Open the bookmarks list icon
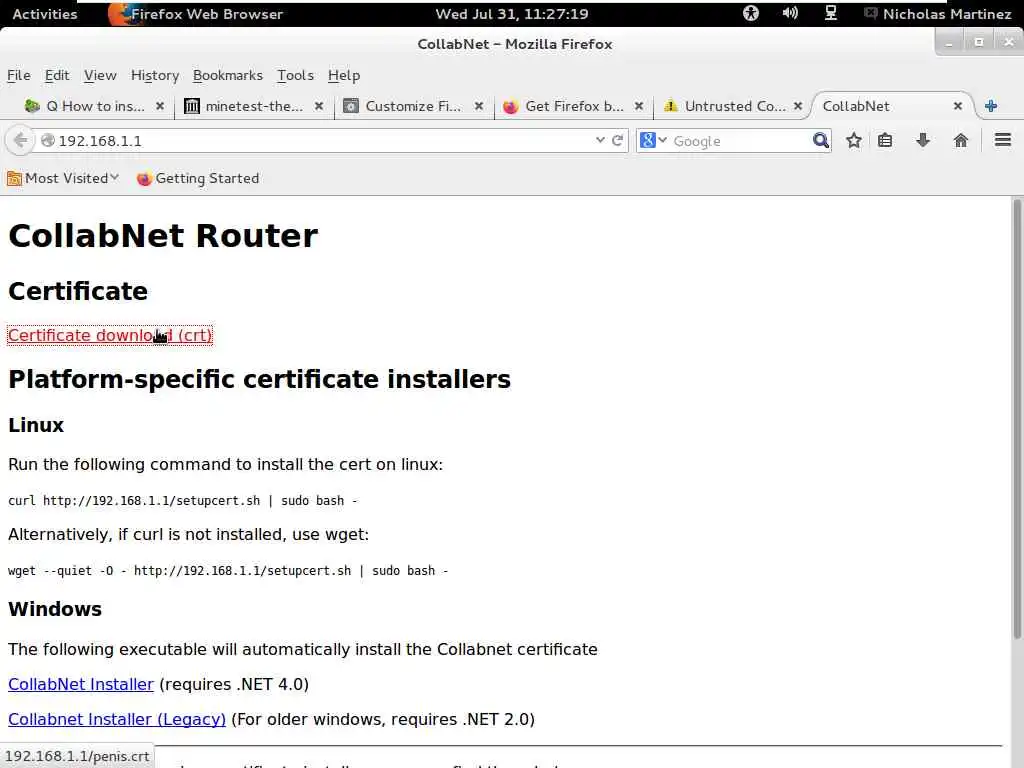Screen dimensions: 1024x768 (885, 140)
